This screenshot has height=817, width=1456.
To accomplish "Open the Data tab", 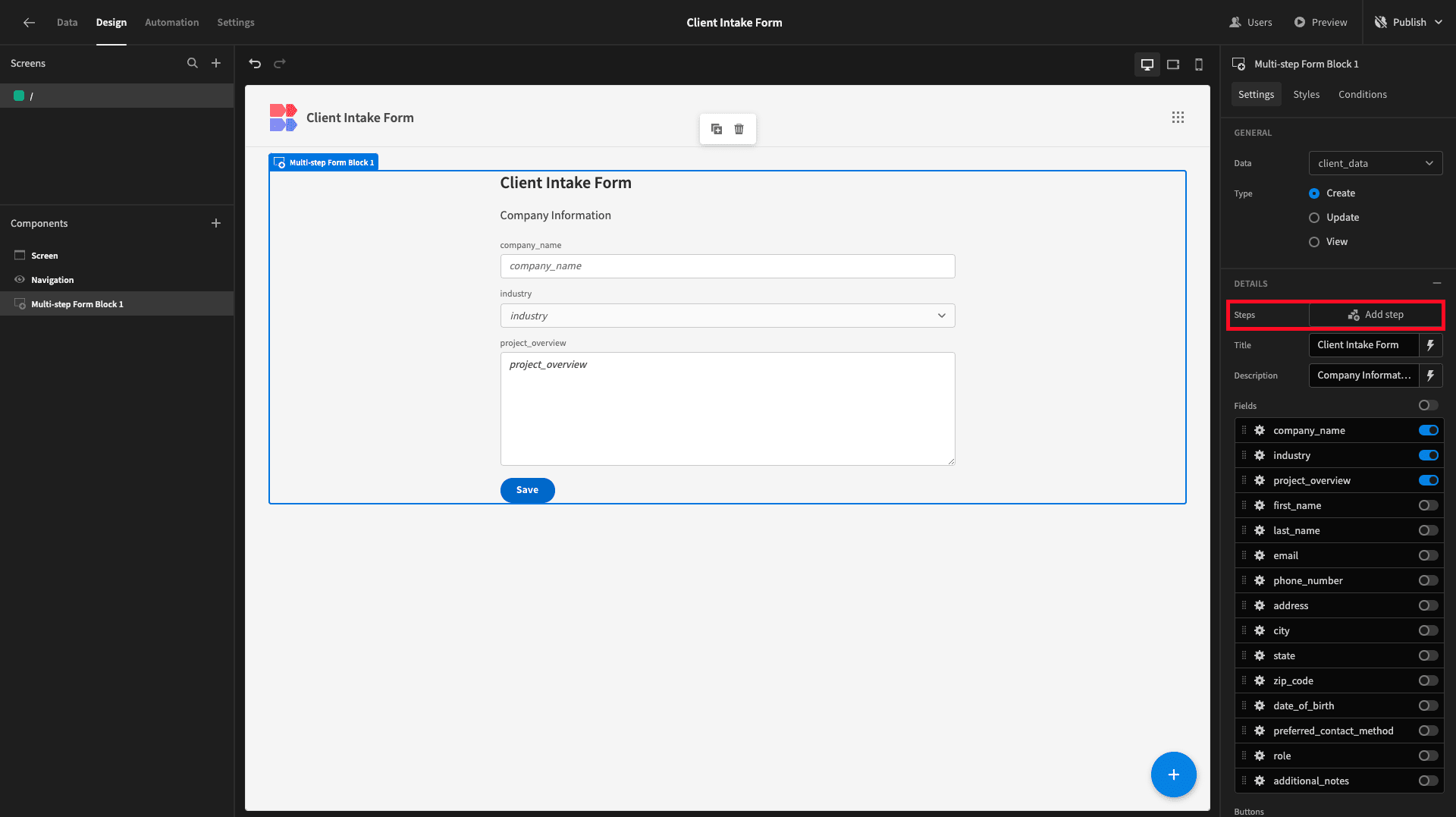I will coord(67,22).
